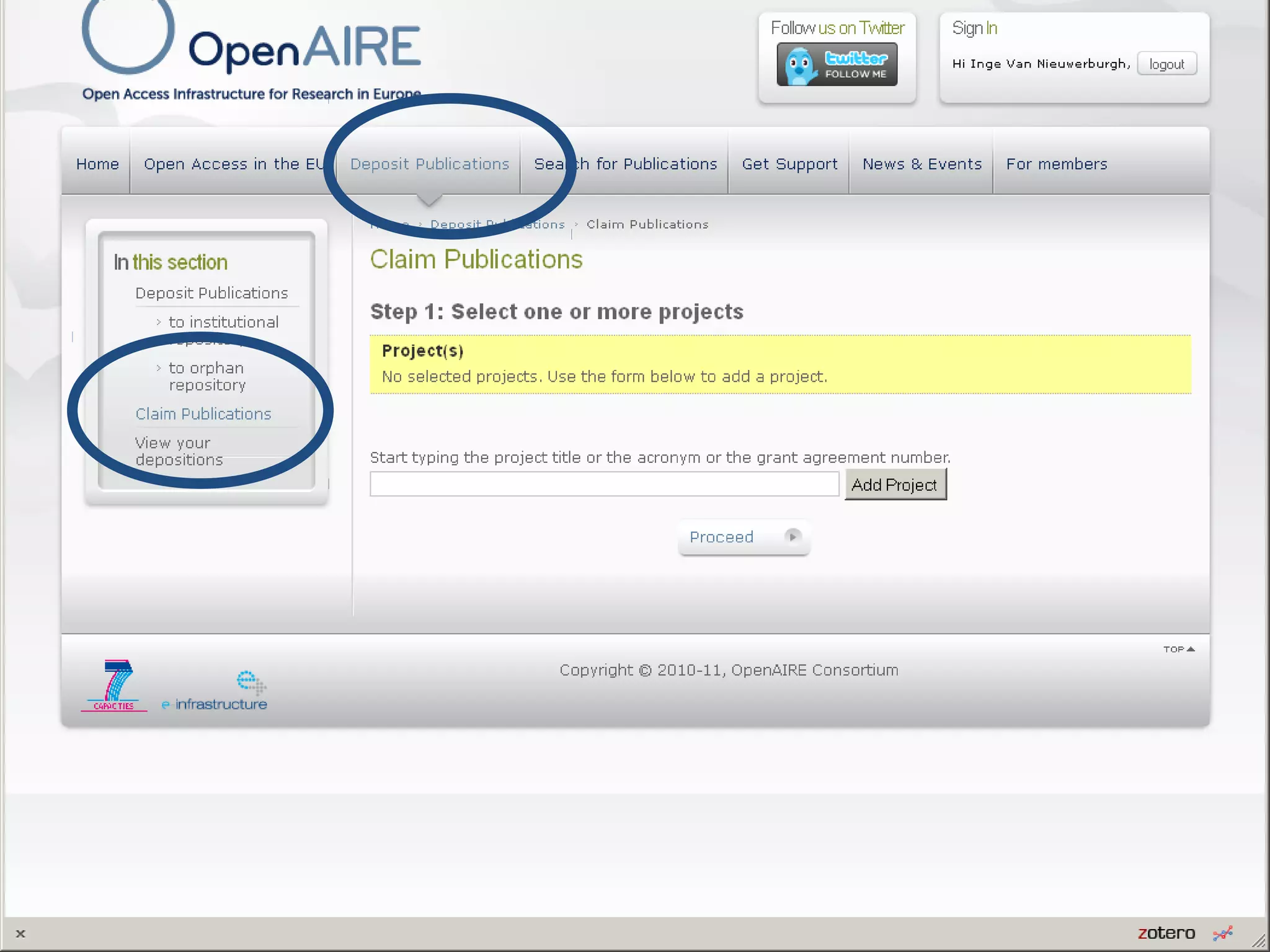Click the 'Sign In' heading

click(x=974, y=28)
